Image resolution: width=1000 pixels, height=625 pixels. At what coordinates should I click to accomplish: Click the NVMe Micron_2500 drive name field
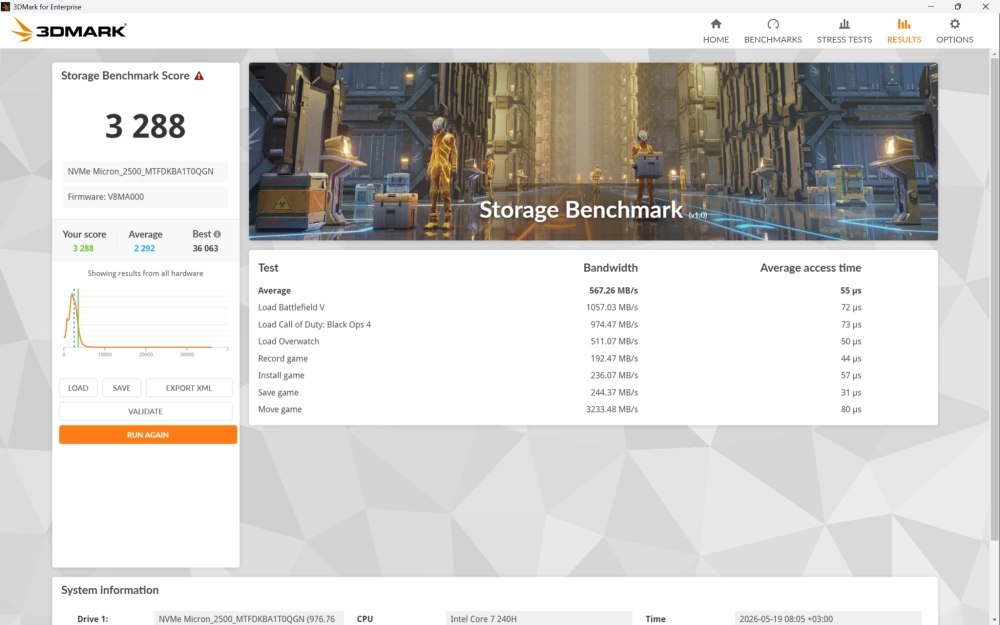coord(145,172)
